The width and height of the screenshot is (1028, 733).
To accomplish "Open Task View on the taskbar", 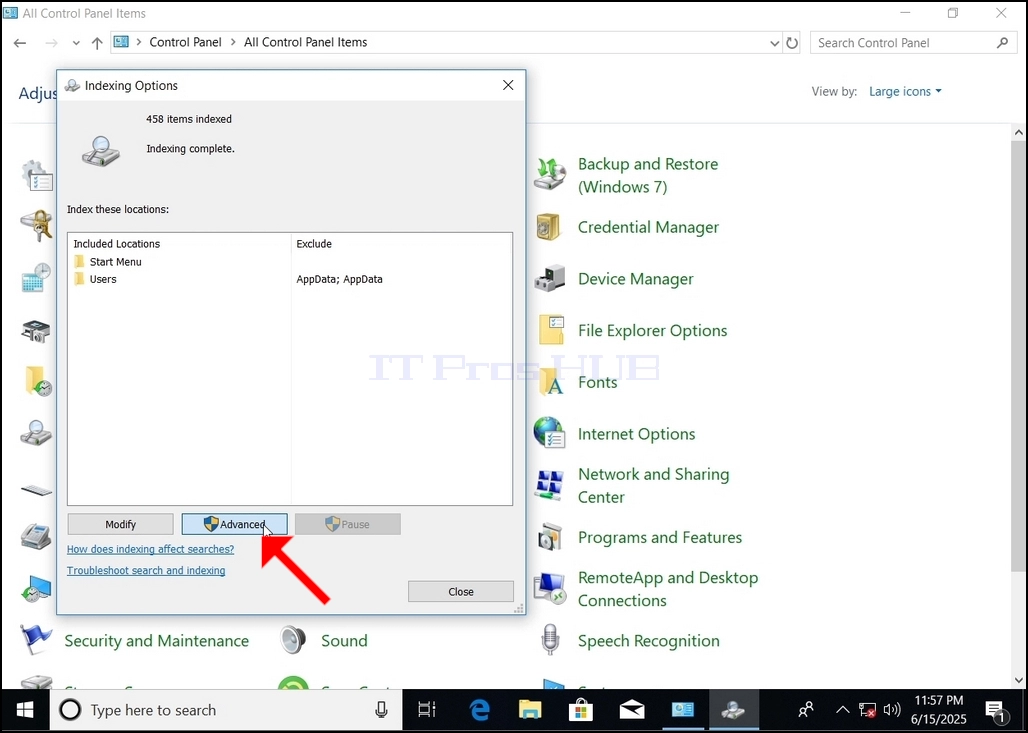I will [x=427, y=709].
